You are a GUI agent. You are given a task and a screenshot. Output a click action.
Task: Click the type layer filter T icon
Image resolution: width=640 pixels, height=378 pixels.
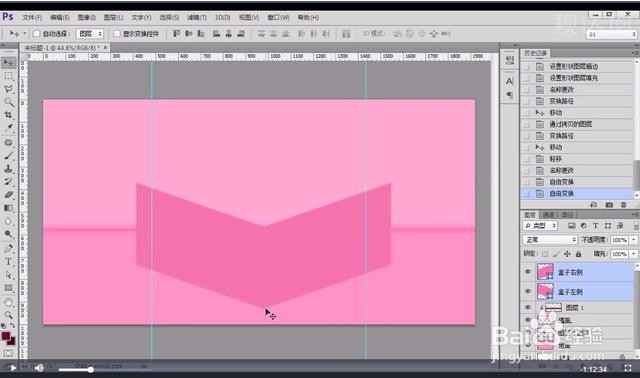[x=596, y=225]
